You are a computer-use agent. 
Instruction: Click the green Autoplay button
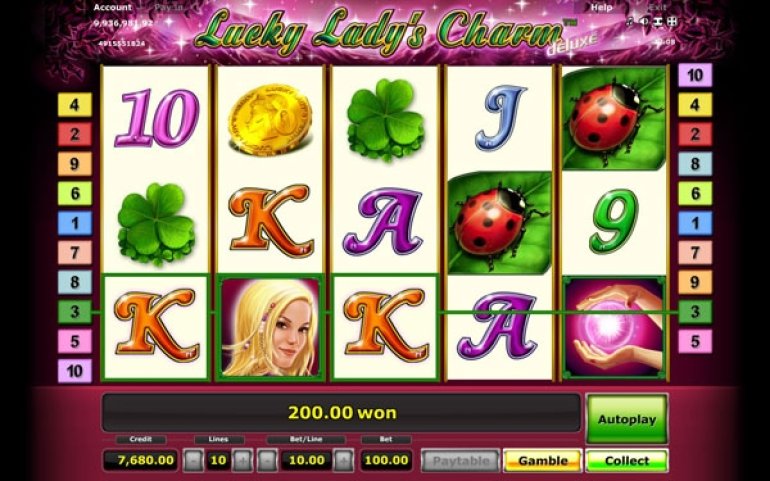[x=627, y=419]
